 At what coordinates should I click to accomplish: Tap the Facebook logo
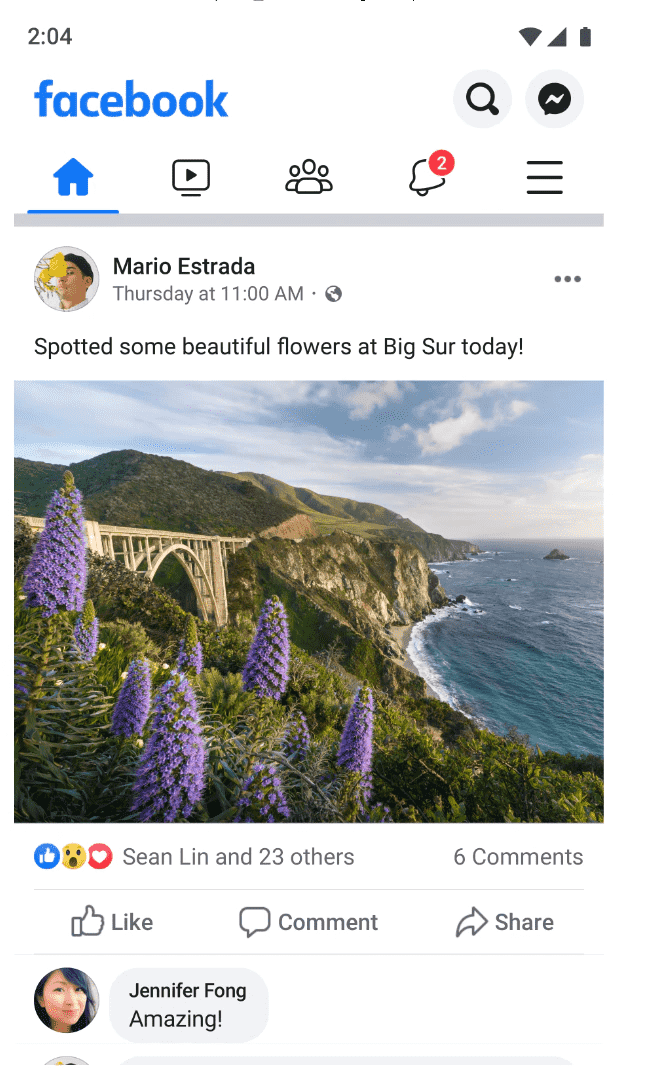pos(131,99)
